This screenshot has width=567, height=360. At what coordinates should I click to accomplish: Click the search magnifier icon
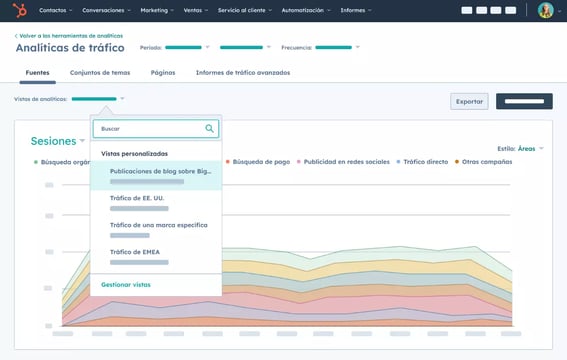(x=209, y=128)
